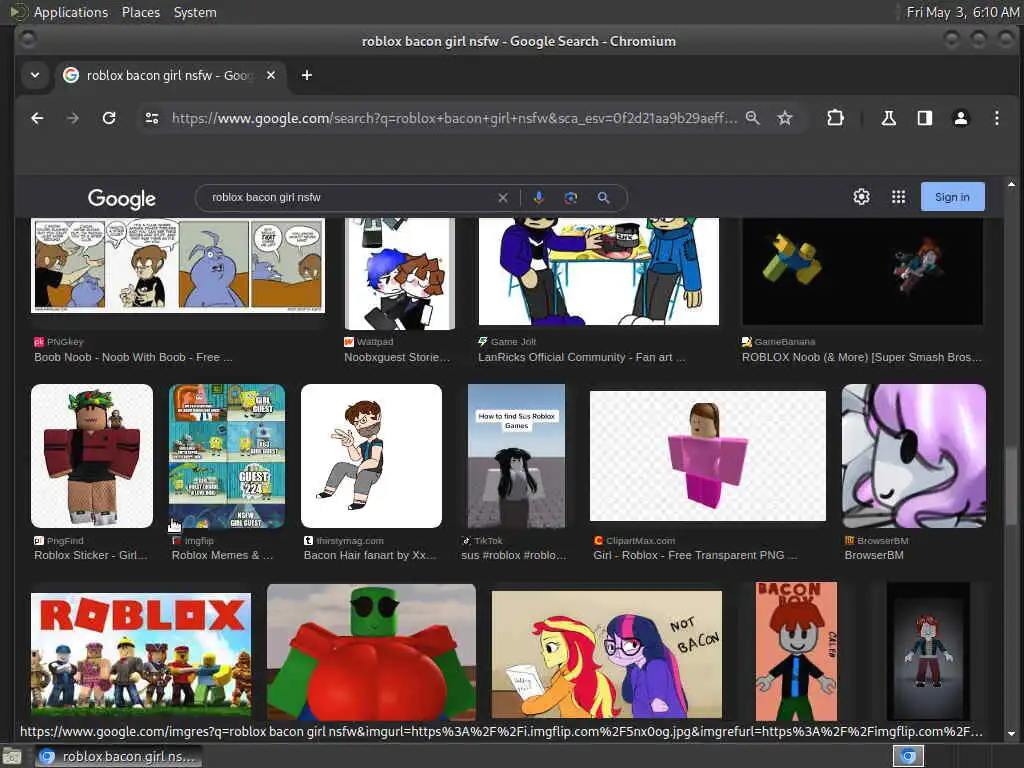Select the Chromium taskbar window button
Screen dimensions: 1024x768
(118, 756)
